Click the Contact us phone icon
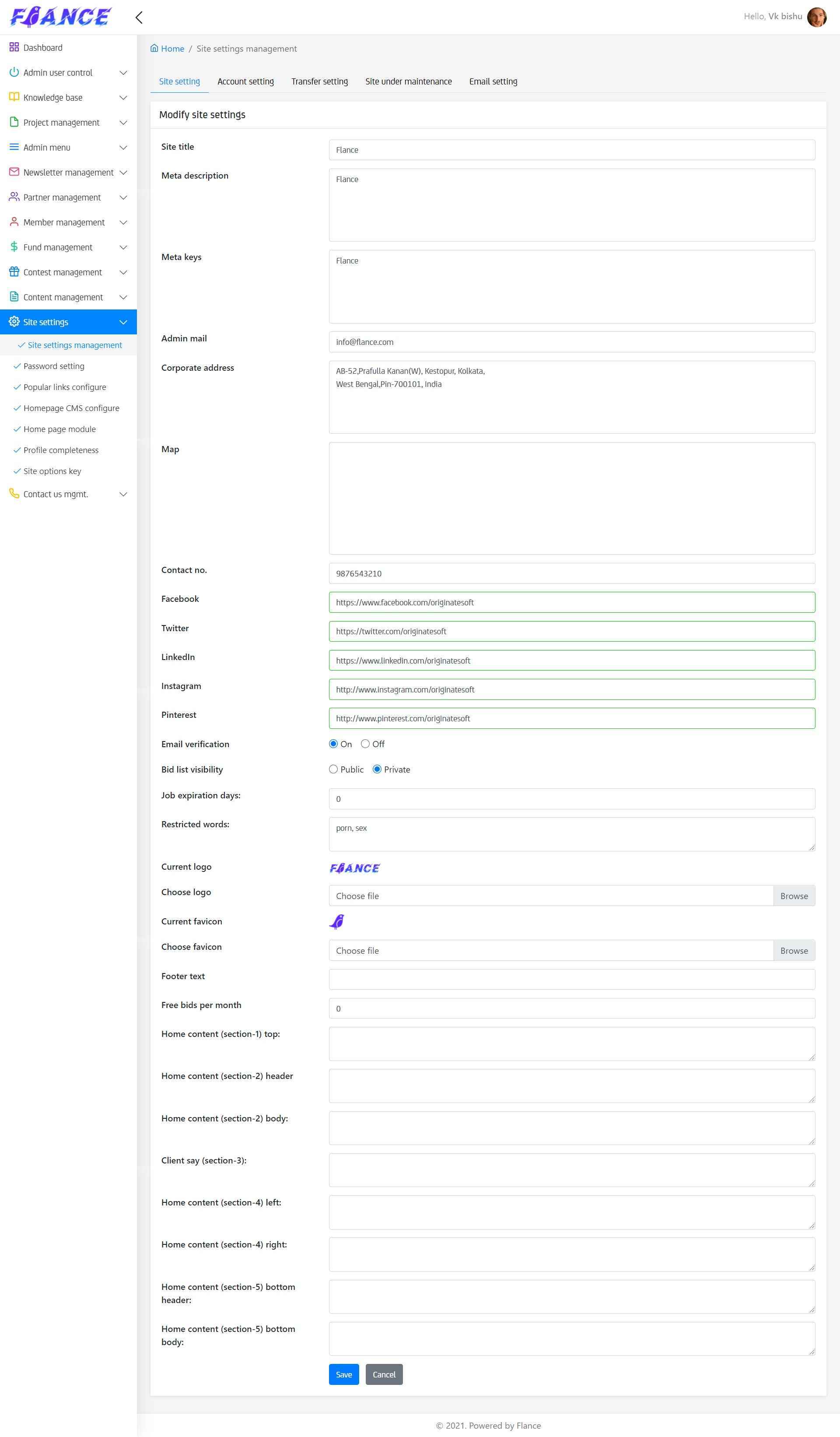 (x=14, y=493)
